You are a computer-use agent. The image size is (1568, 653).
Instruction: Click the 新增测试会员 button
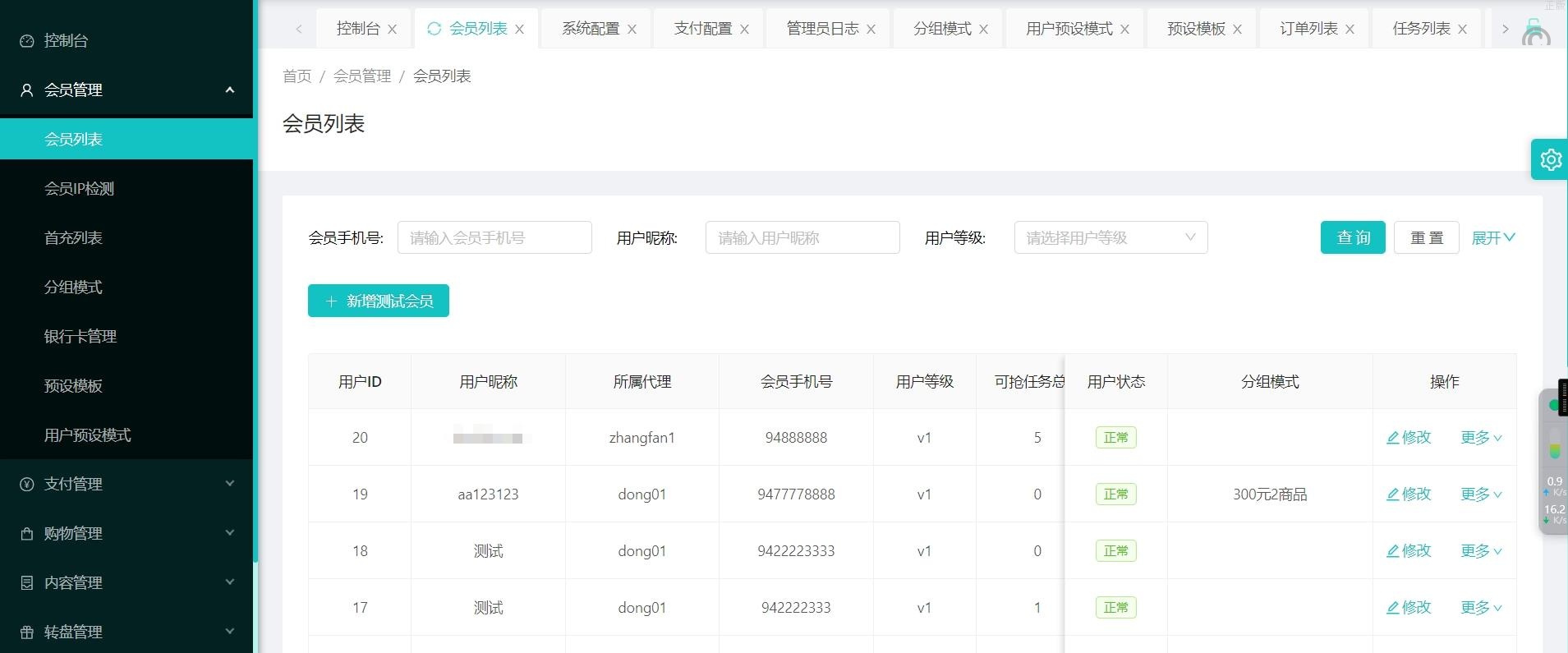379,301
